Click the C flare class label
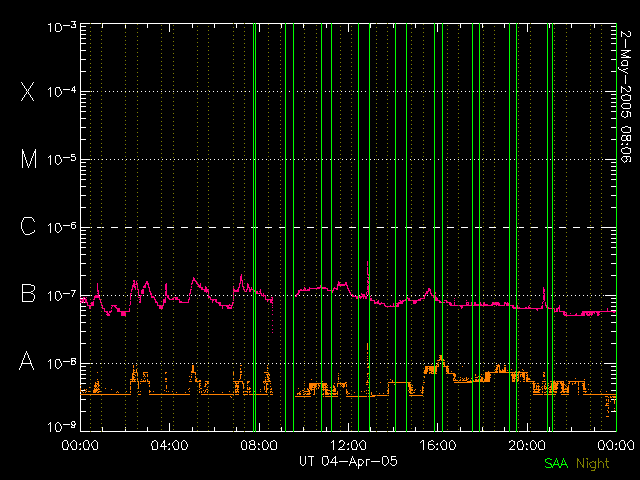640x480 pixels. point(28,226)
